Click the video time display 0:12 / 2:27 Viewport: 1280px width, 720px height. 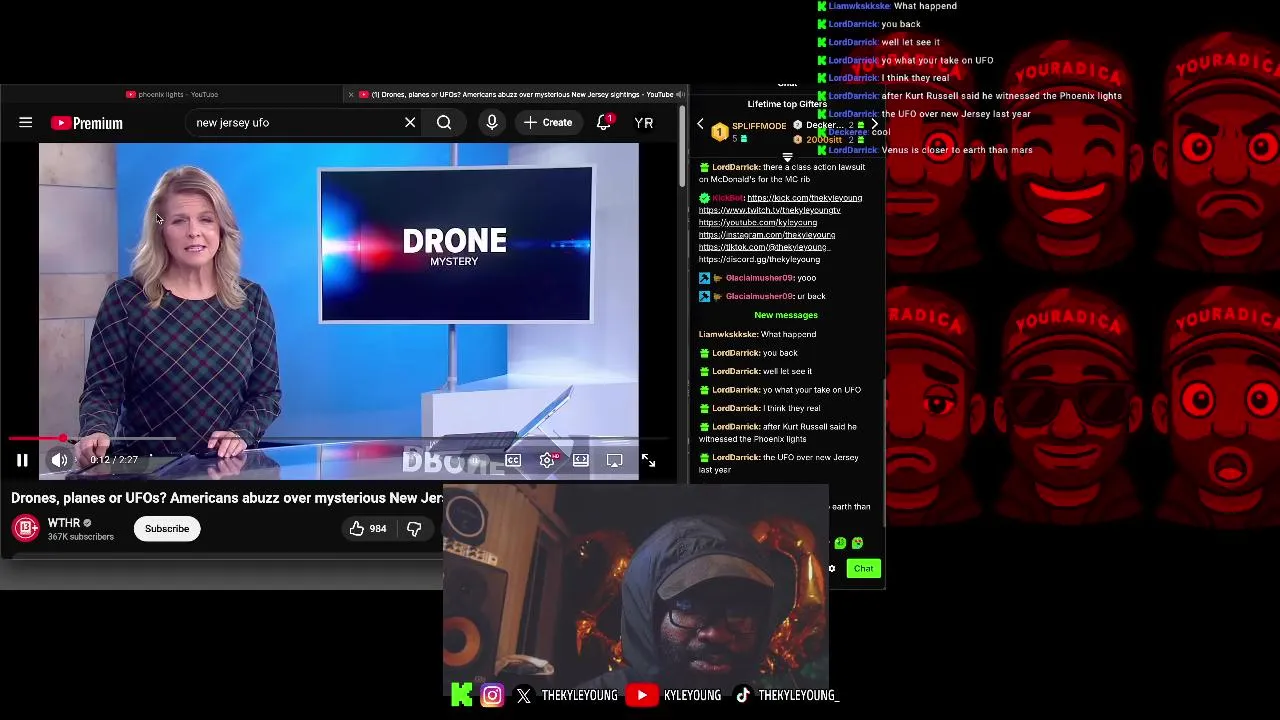[114, 460]
